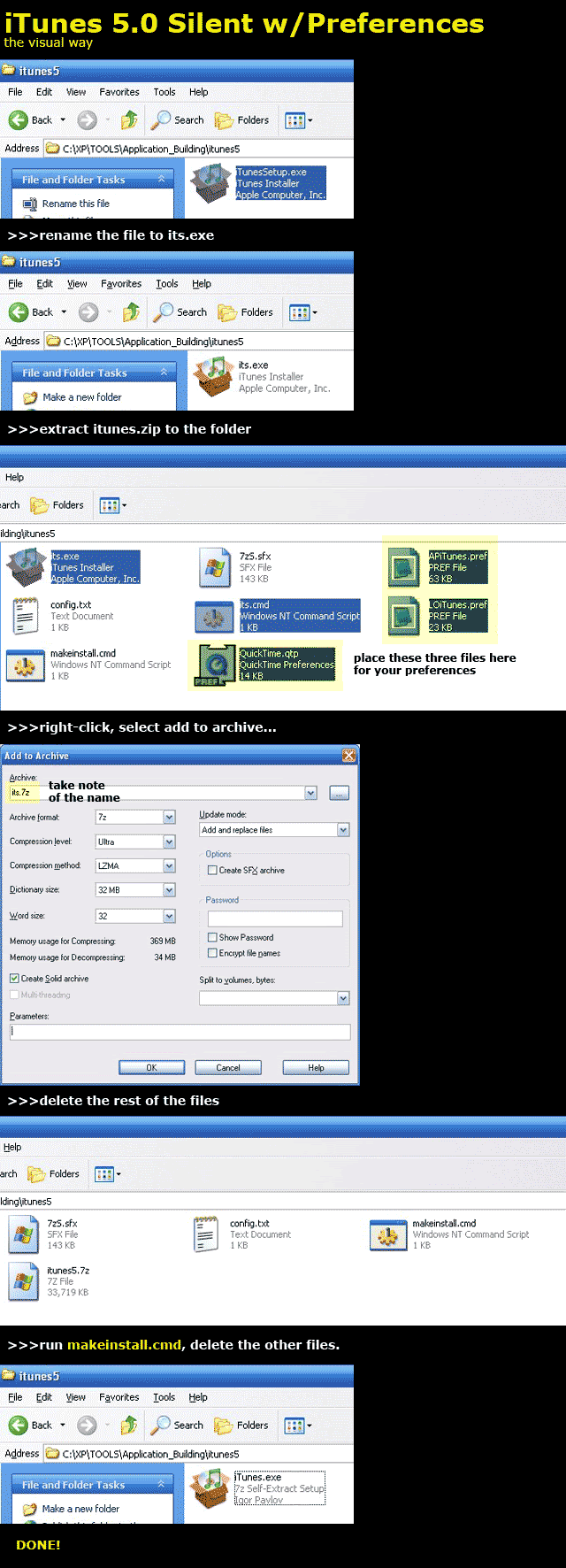
Task: Select makeinstall.cmd in the folder containing its.cmd
Action: (x=88, y=665)
